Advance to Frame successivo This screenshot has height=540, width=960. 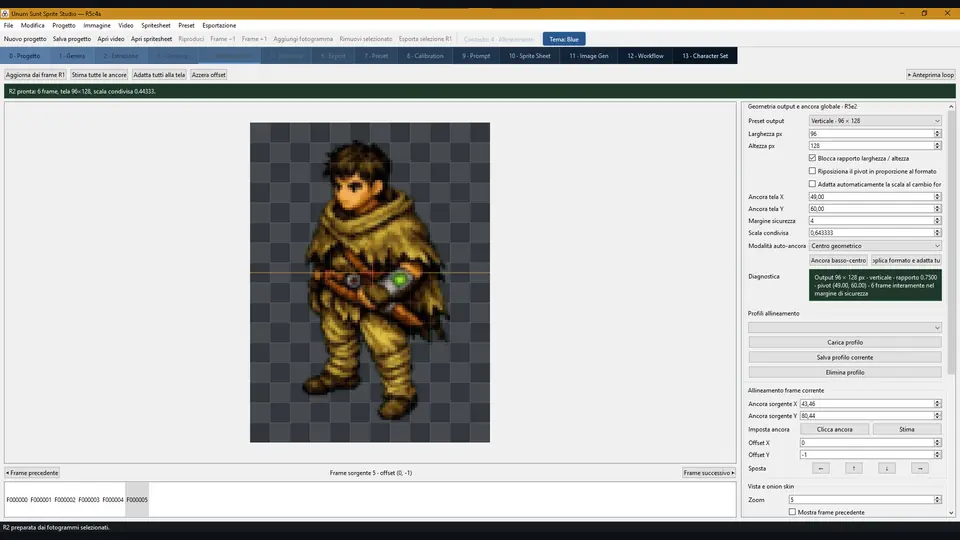click(708, 473)
